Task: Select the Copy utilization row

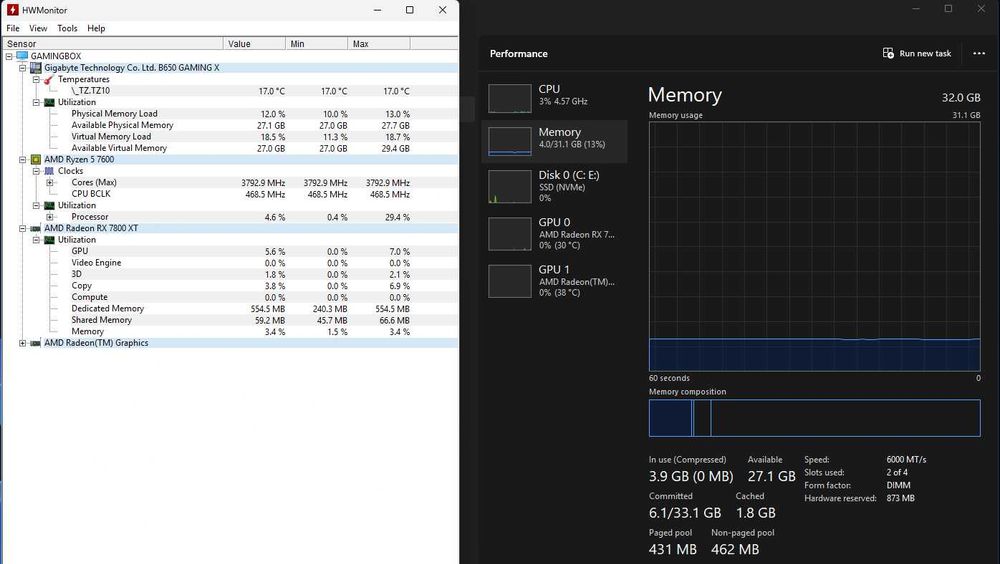Action: coord(231,286)
